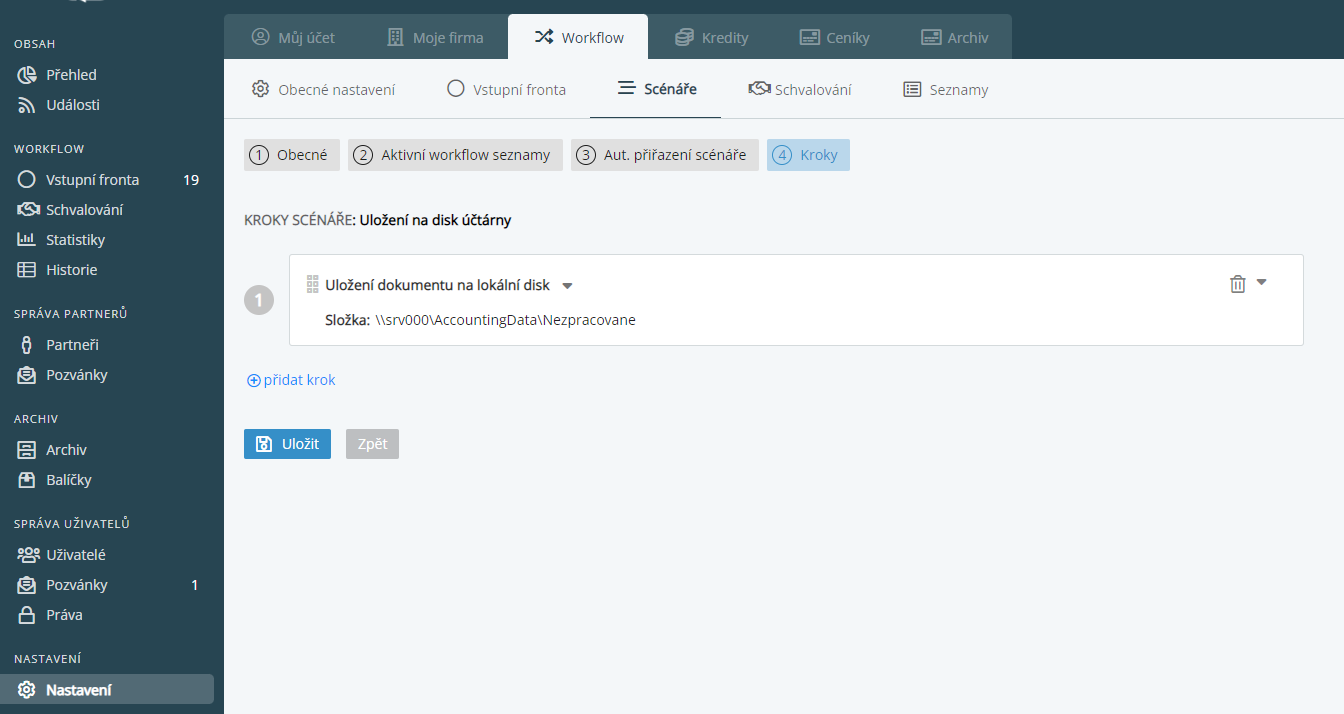Open Práva in sidebar
The width and height of the screenshot is (1344, 714).
pyautogui.click(x=64, y=615)
